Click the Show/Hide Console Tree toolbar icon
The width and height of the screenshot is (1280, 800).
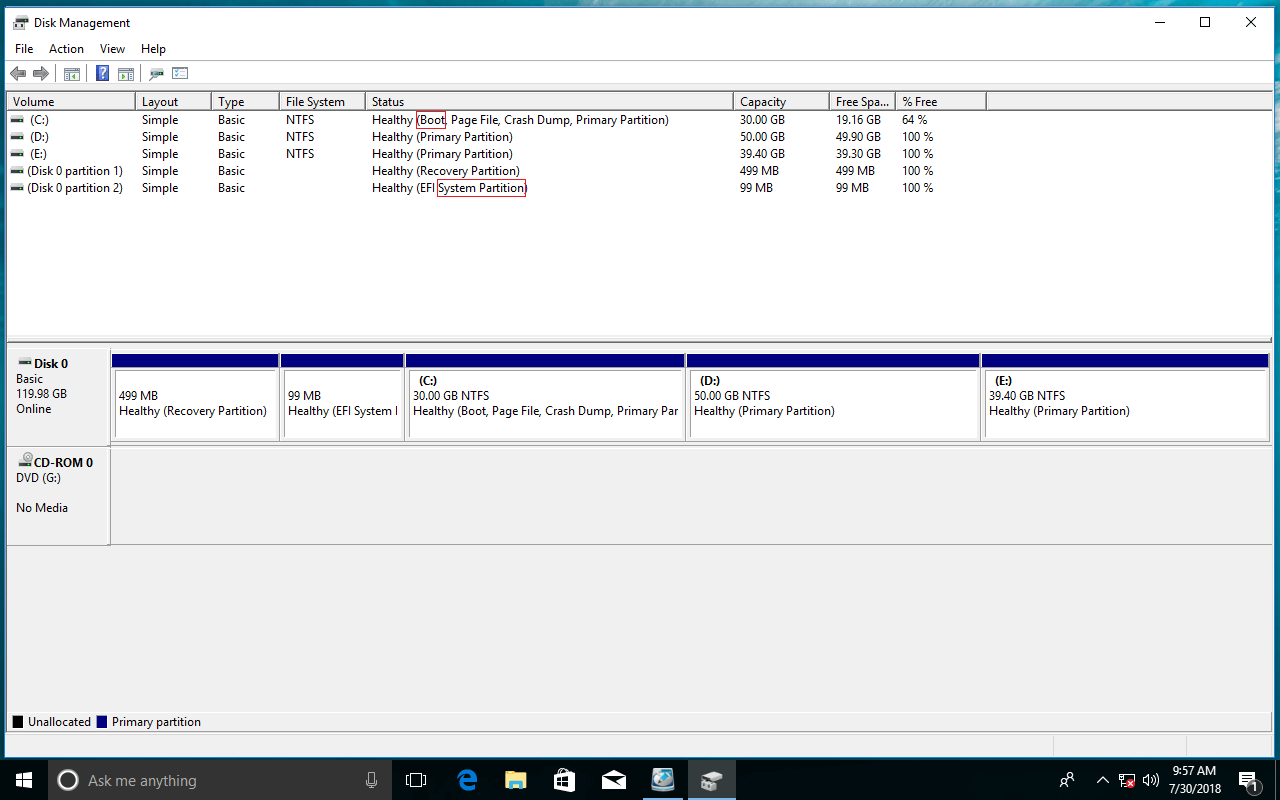click(71, 73)
